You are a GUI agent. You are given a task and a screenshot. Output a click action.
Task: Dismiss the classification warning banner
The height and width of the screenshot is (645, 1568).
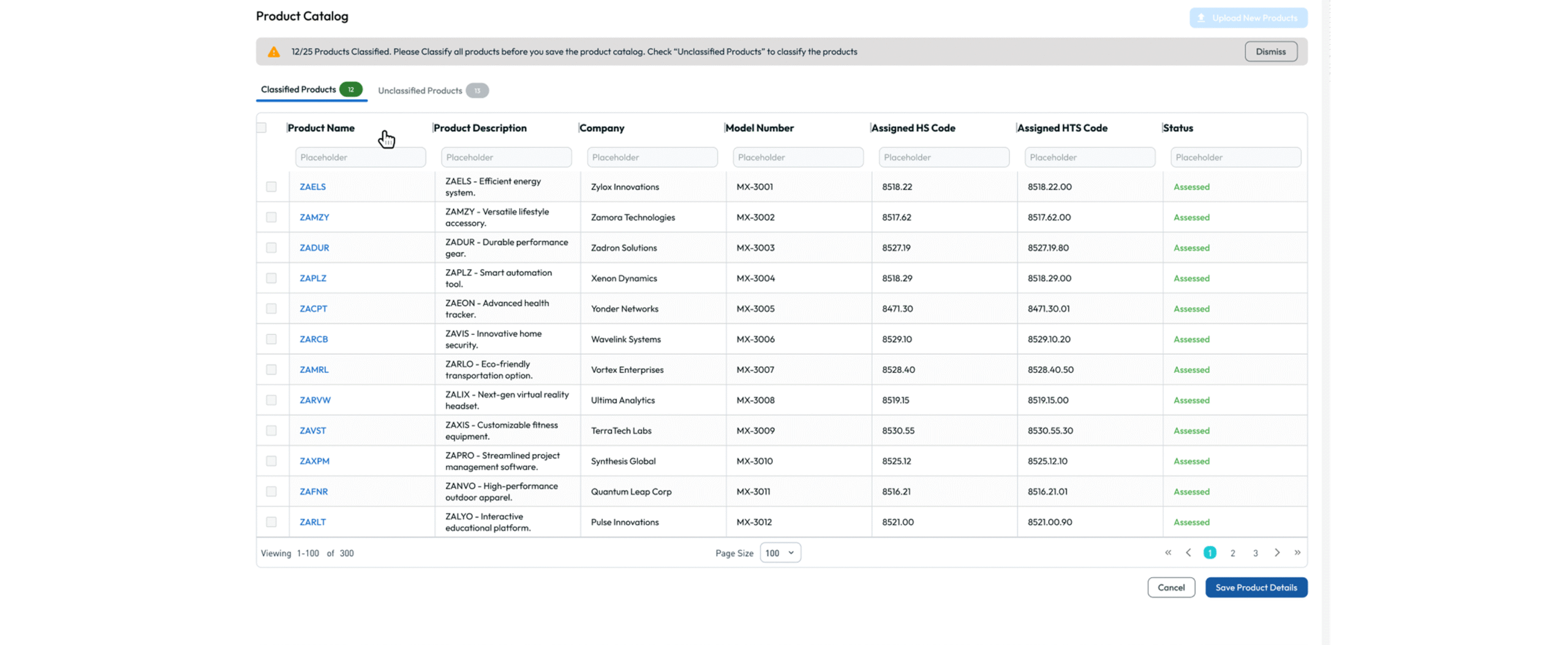pos(1270,51)
